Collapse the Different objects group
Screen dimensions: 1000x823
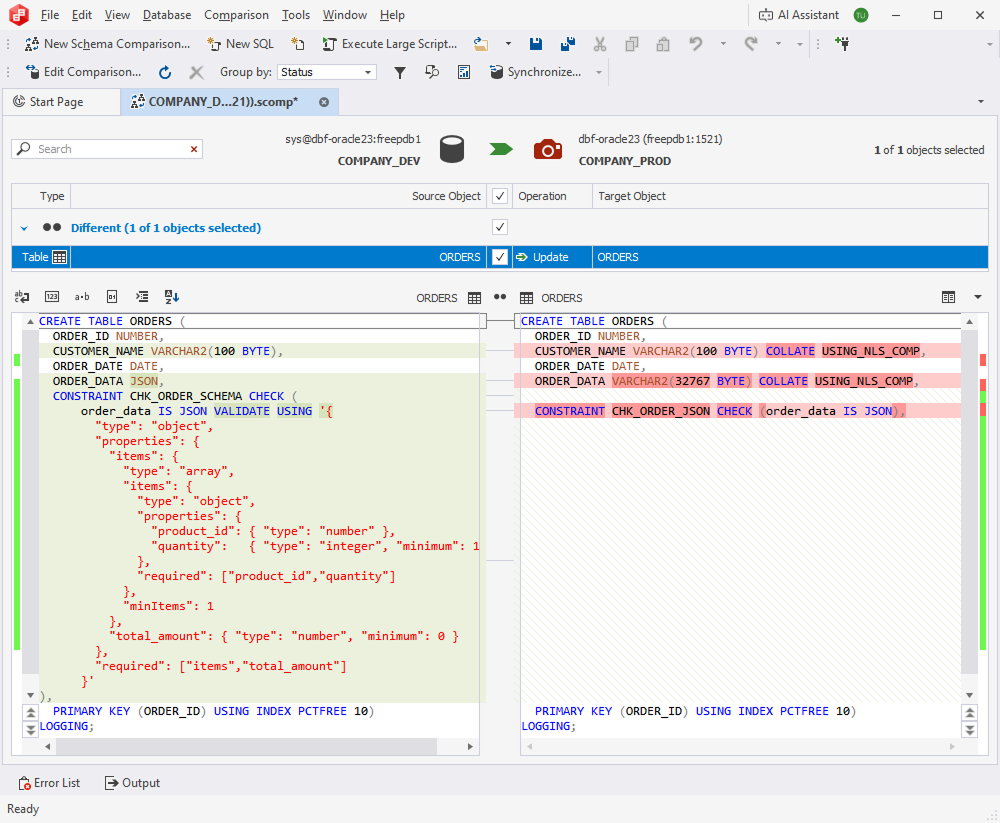click(23, 227)
